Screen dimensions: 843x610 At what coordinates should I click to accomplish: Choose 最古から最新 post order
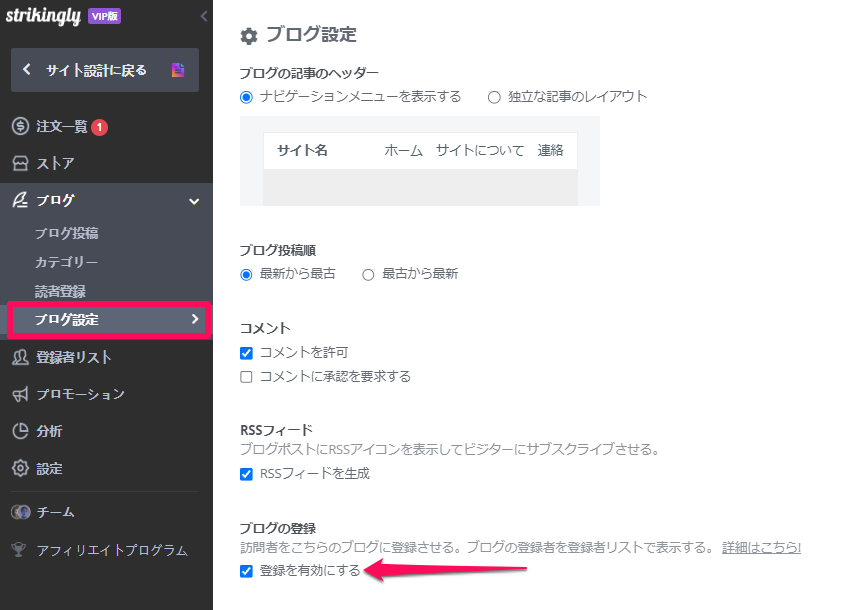coord(368,275)
